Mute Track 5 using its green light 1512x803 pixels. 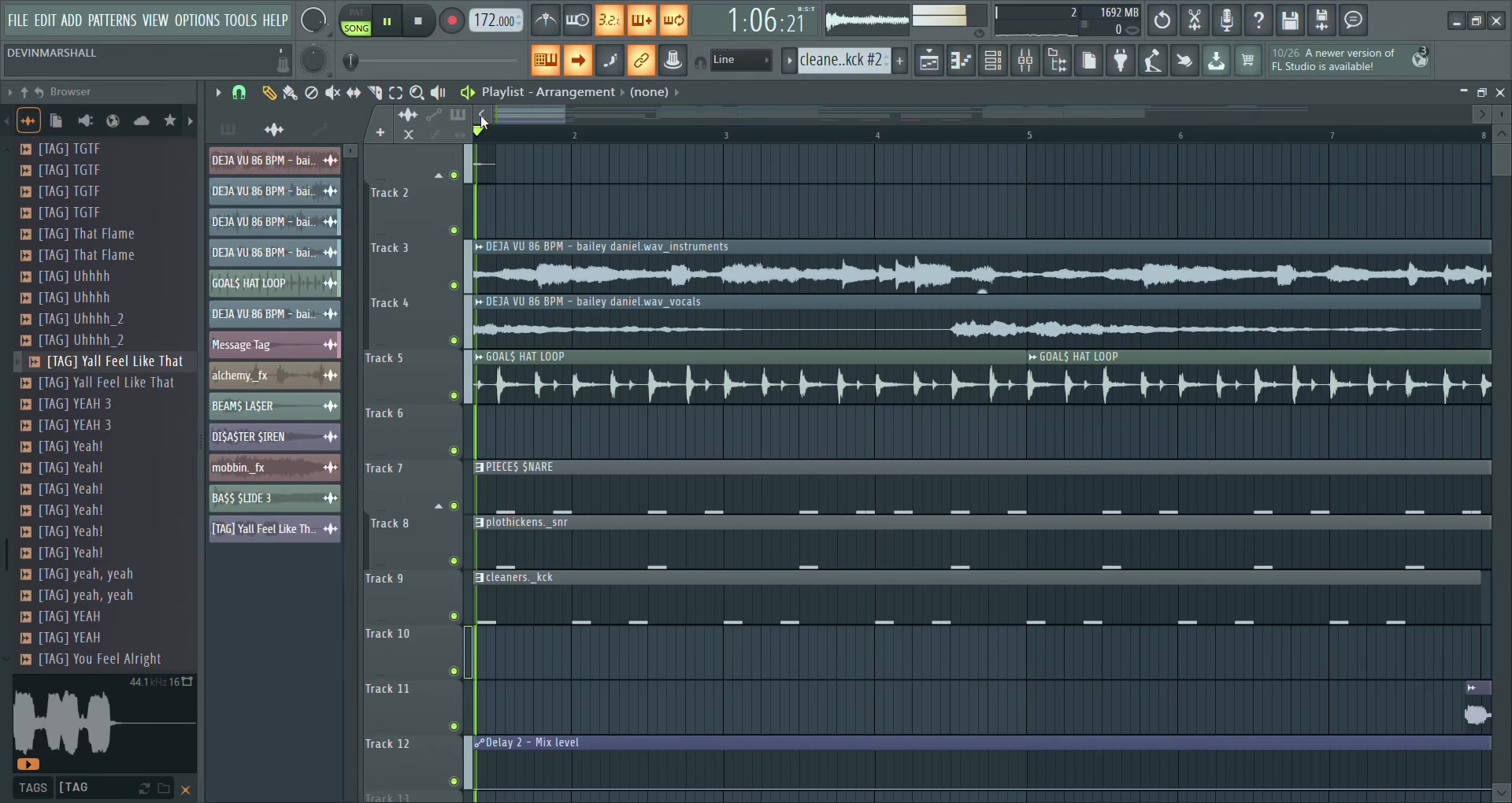(454, 396)
